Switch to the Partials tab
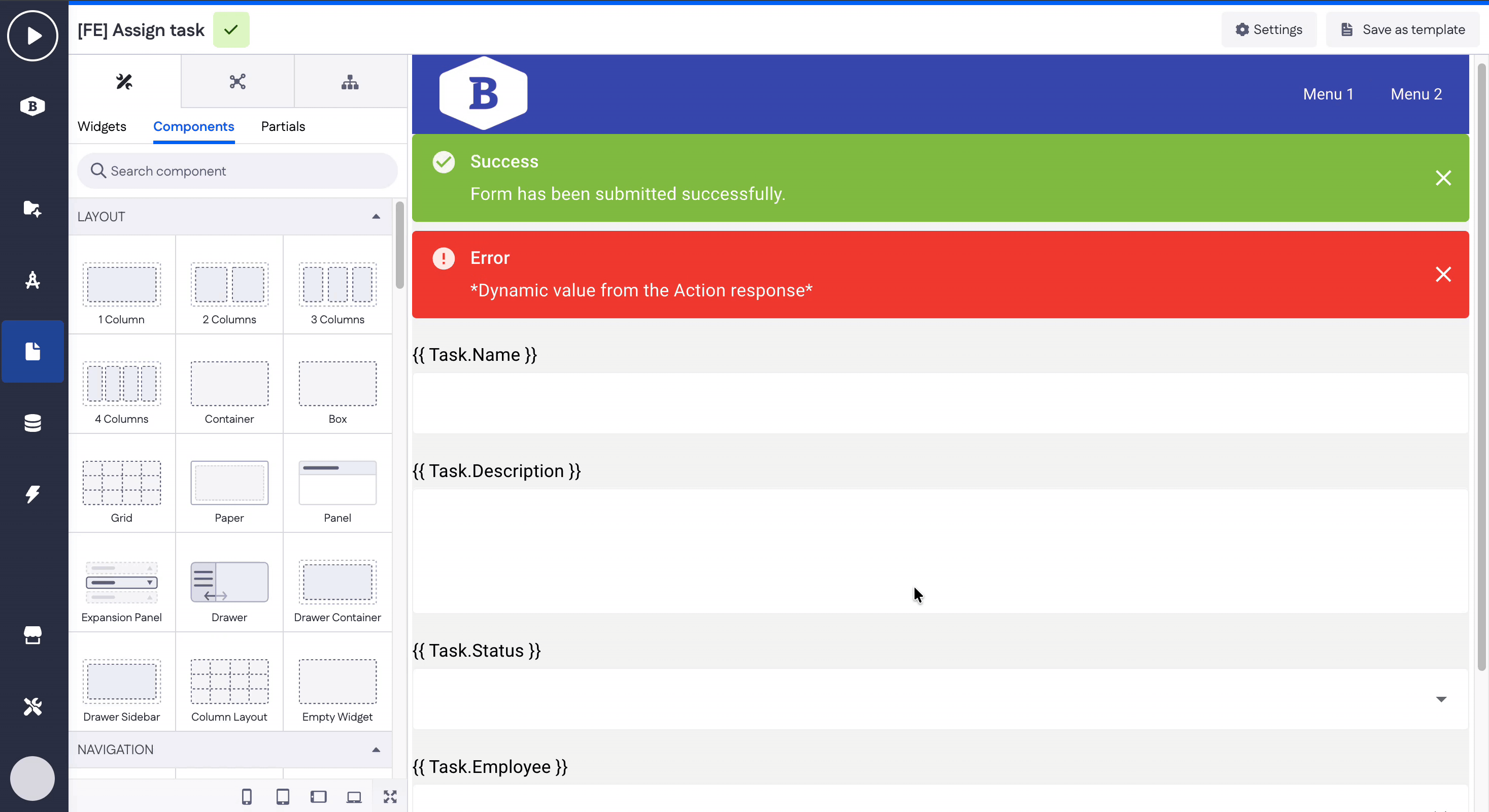 pos(283,126)
